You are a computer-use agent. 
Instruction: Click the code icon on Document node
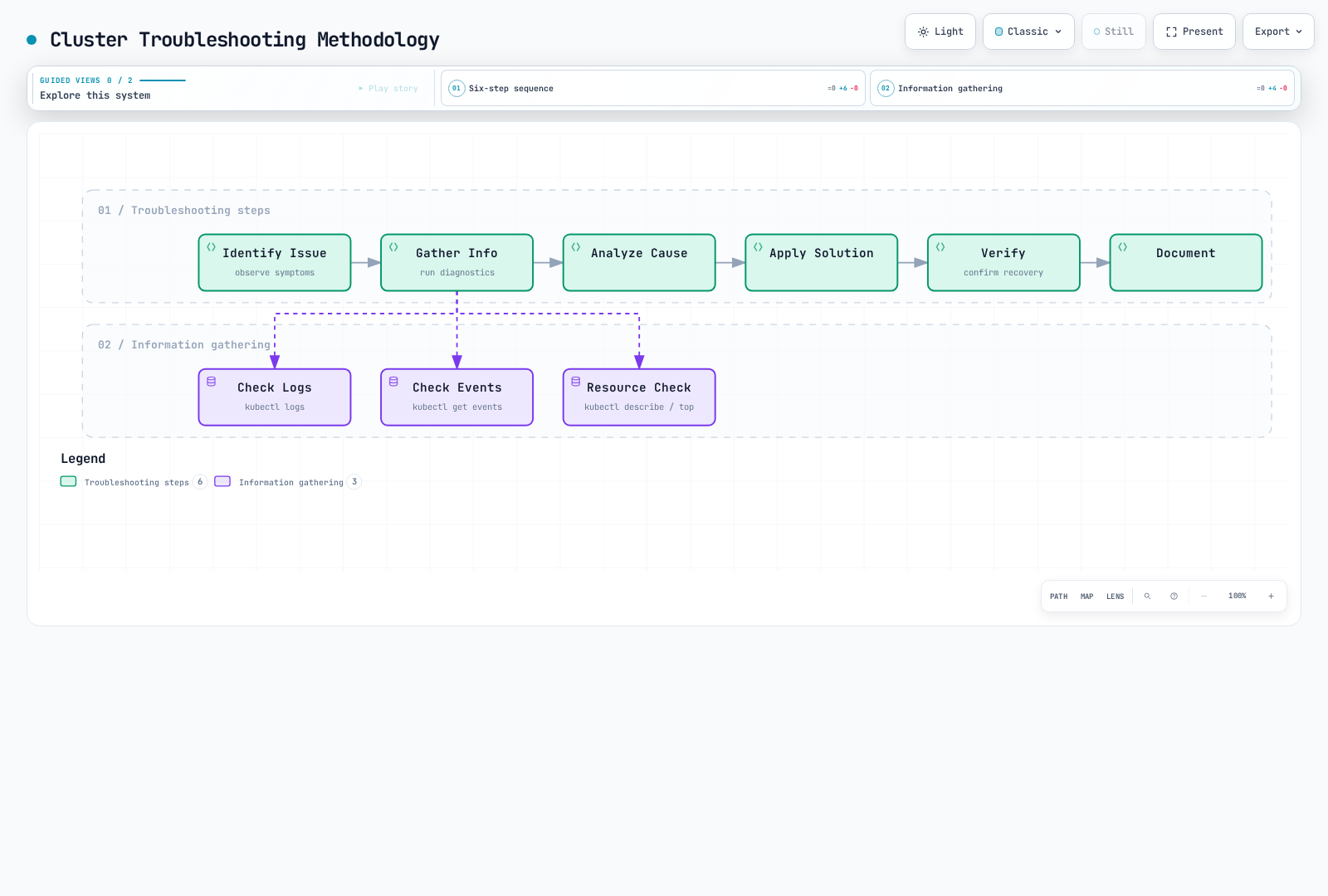tap(1122, 247)
